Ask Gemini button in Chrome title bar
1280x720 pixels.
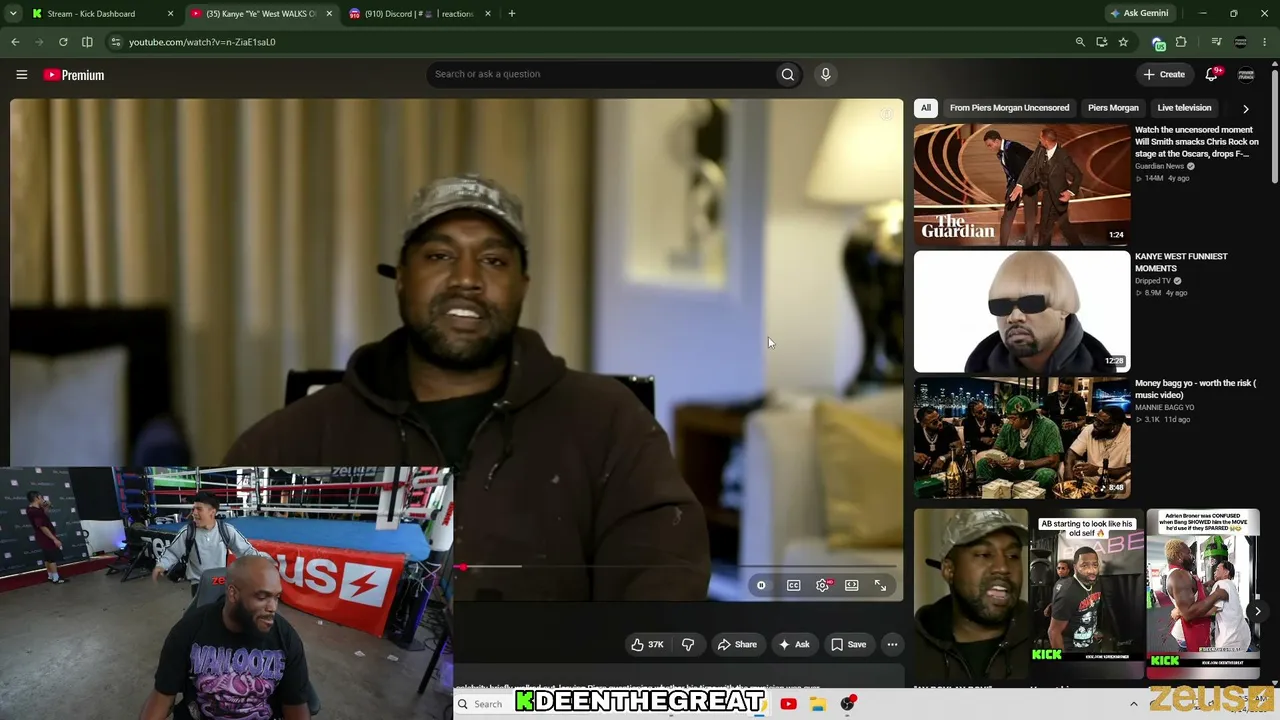pos(1138,14)
